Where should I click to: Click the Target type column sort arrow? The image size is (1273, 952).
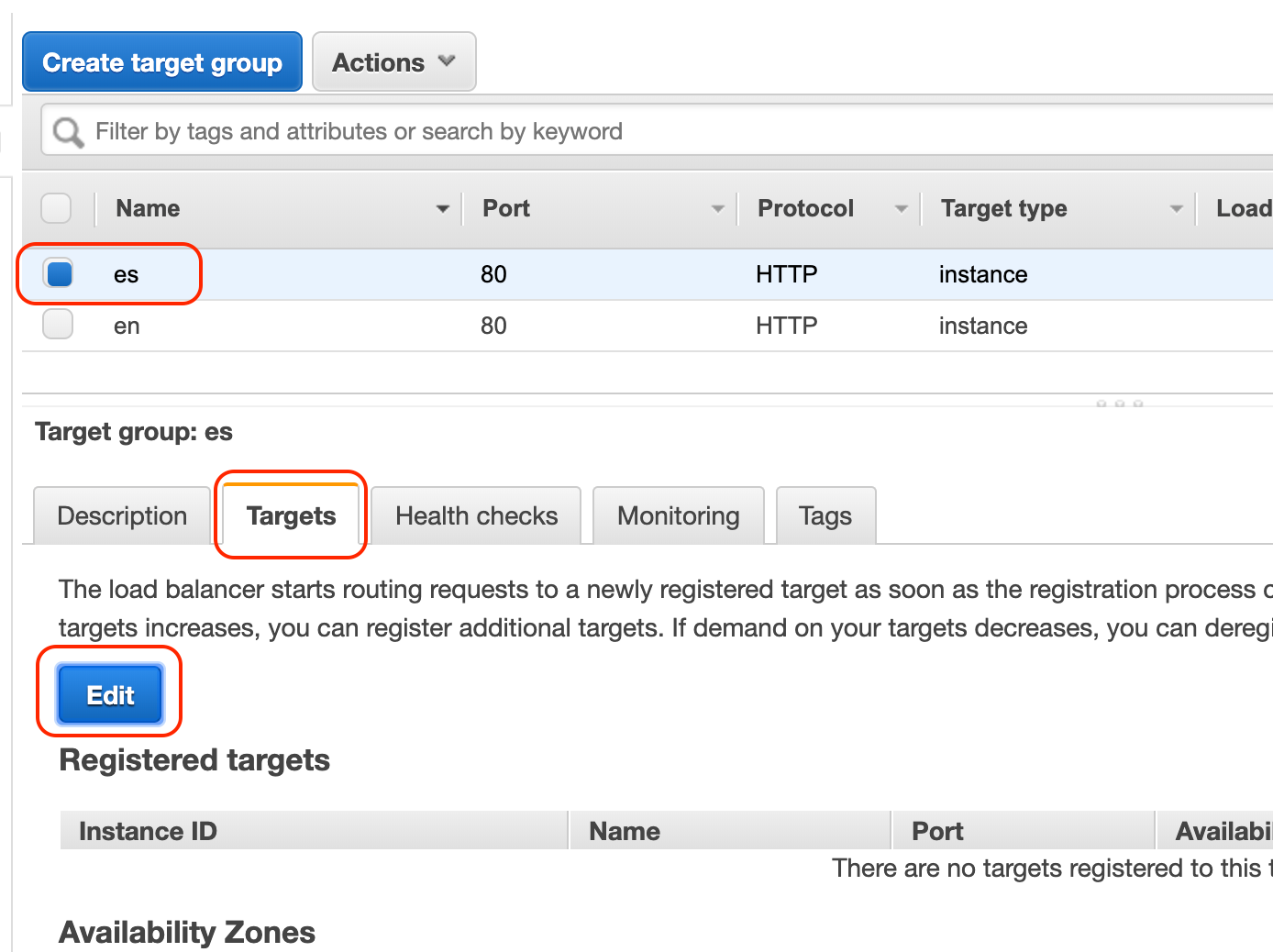pos(1177,209)
